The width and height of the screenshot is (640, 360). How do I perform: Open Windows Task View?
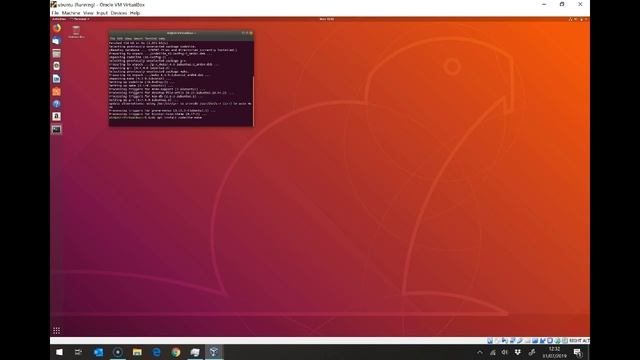pos(78,352)
